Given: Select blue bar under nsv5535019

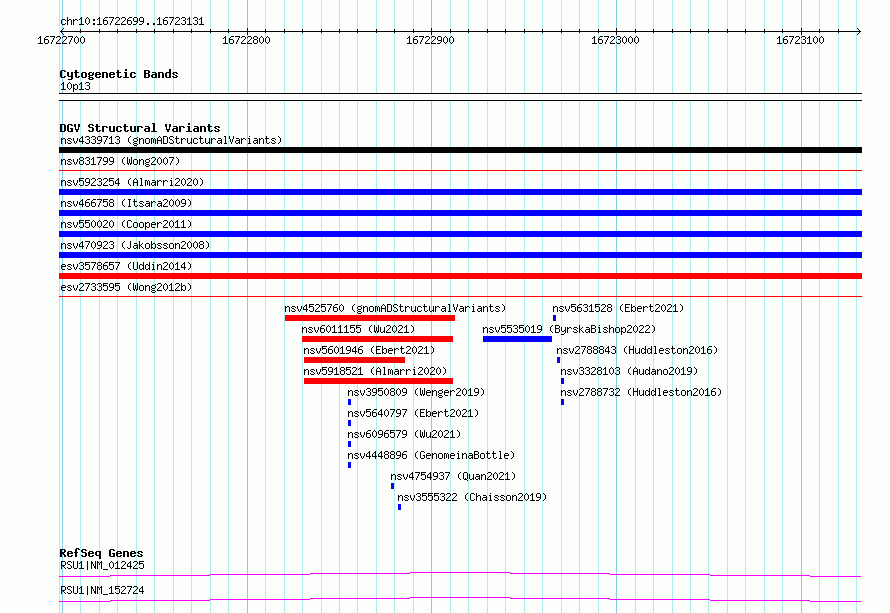Looking at the screenshot, I should (x=517, y=339).
